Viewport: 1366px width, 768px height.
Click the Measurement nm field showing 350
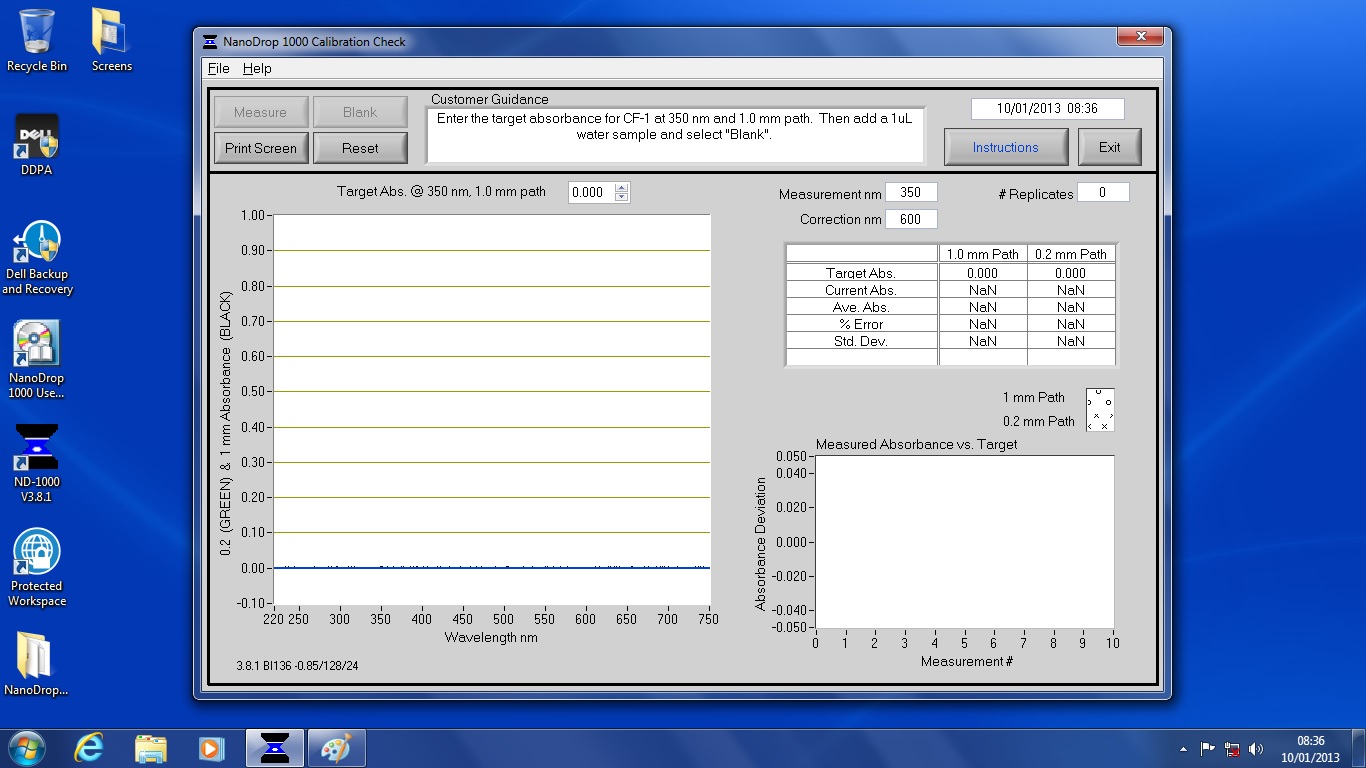911,193
